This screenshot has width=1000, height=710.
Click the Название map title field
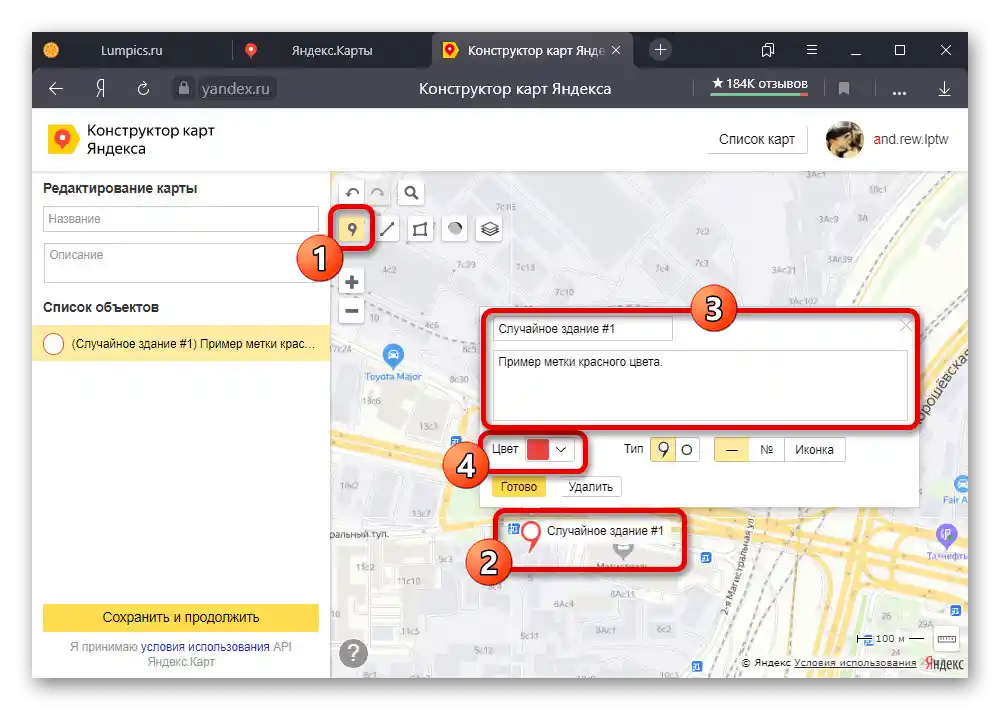181,218
